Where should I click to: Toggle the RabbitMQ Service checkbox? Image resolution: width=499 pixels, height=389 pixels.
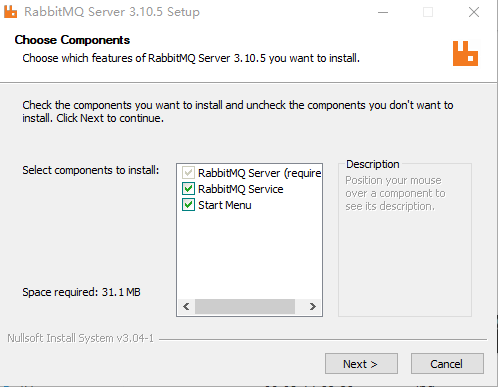pos(188,189)
